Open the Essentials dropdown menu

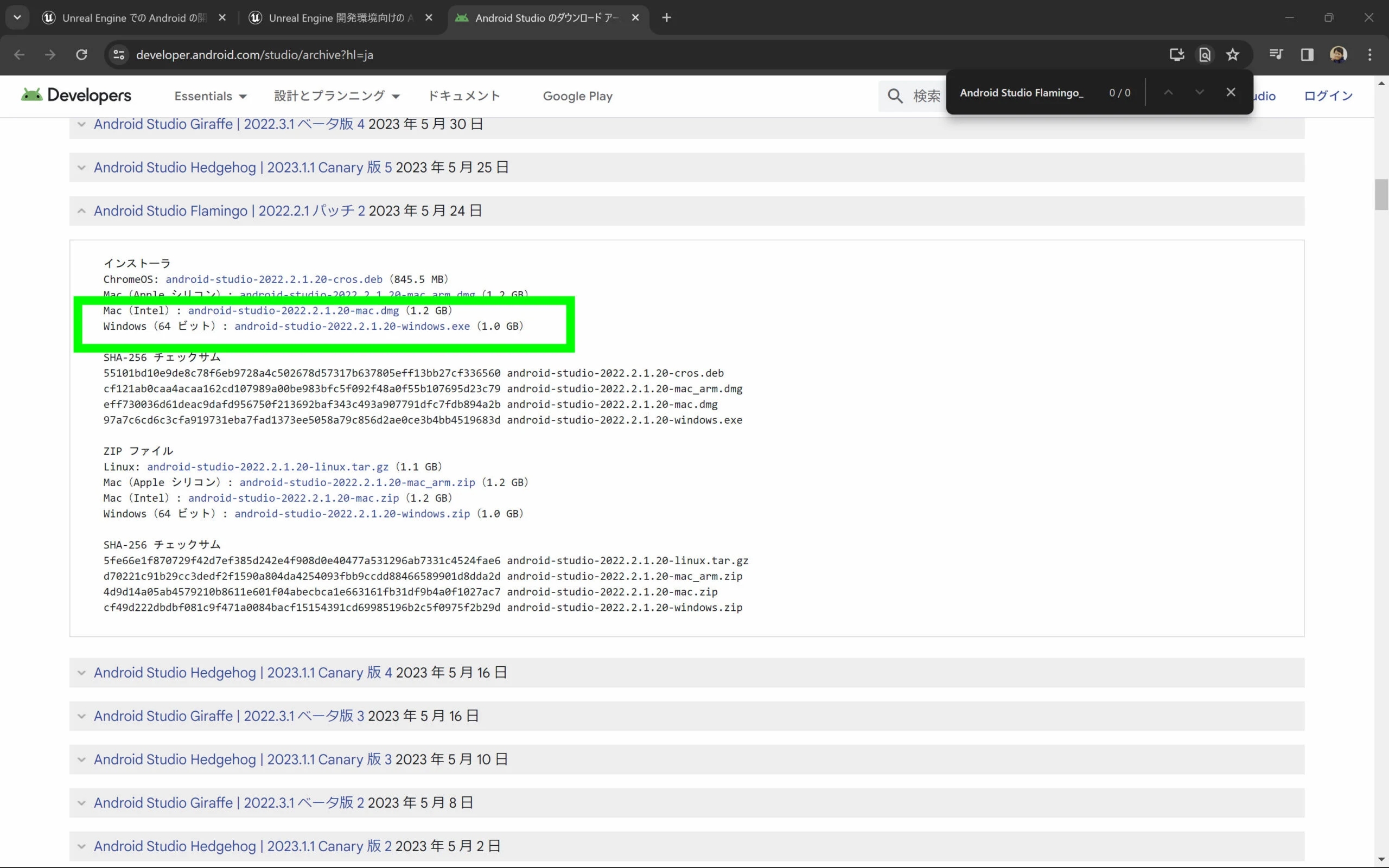[210, 96]
